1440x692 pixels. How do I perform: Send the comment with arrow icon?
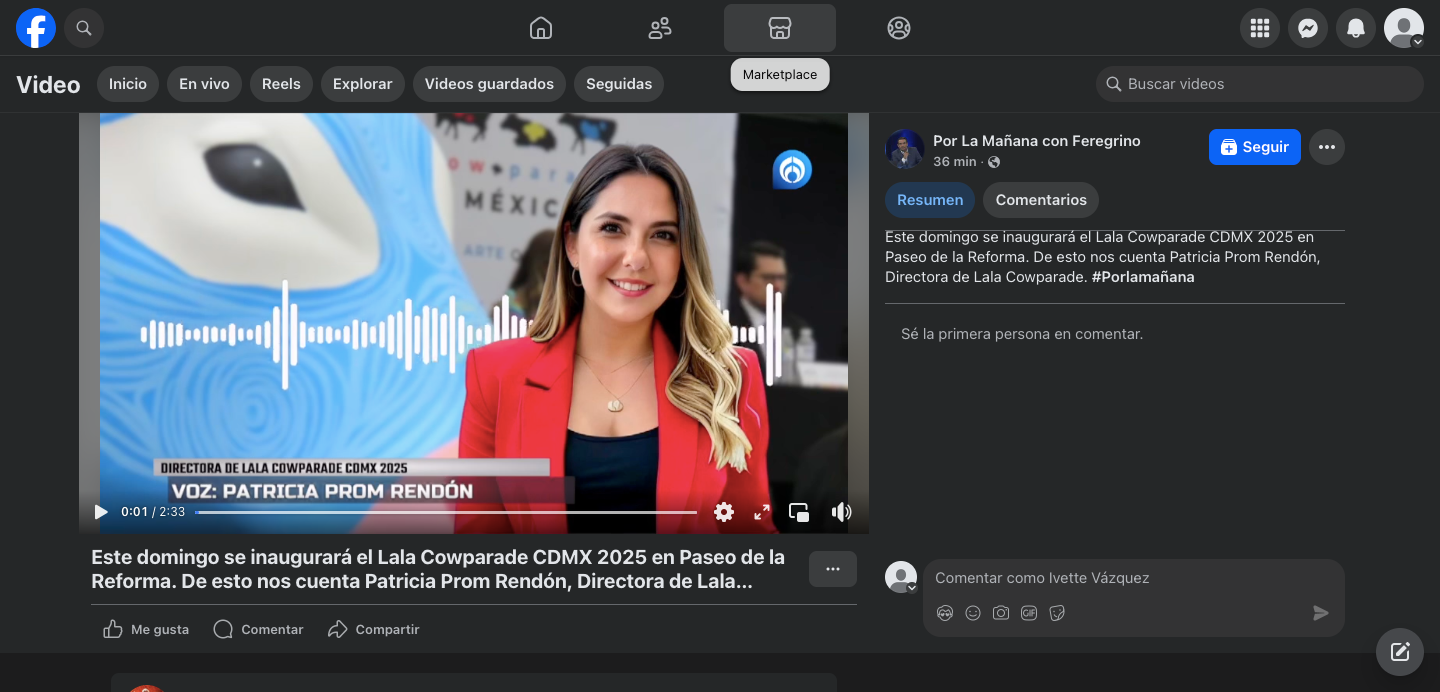click(1321, 613)
